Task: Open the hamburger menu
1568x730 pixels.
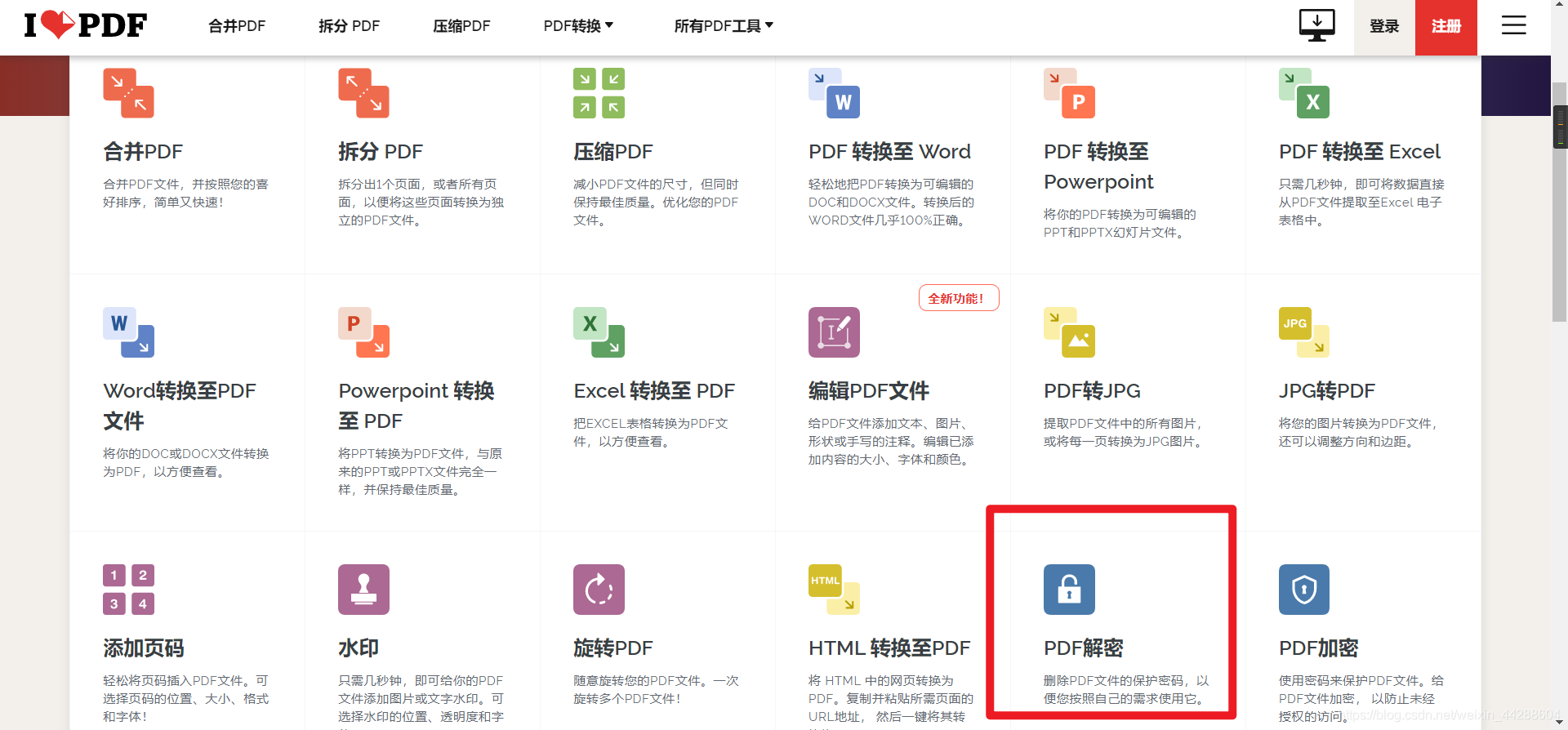Action: pos(1513,25)
